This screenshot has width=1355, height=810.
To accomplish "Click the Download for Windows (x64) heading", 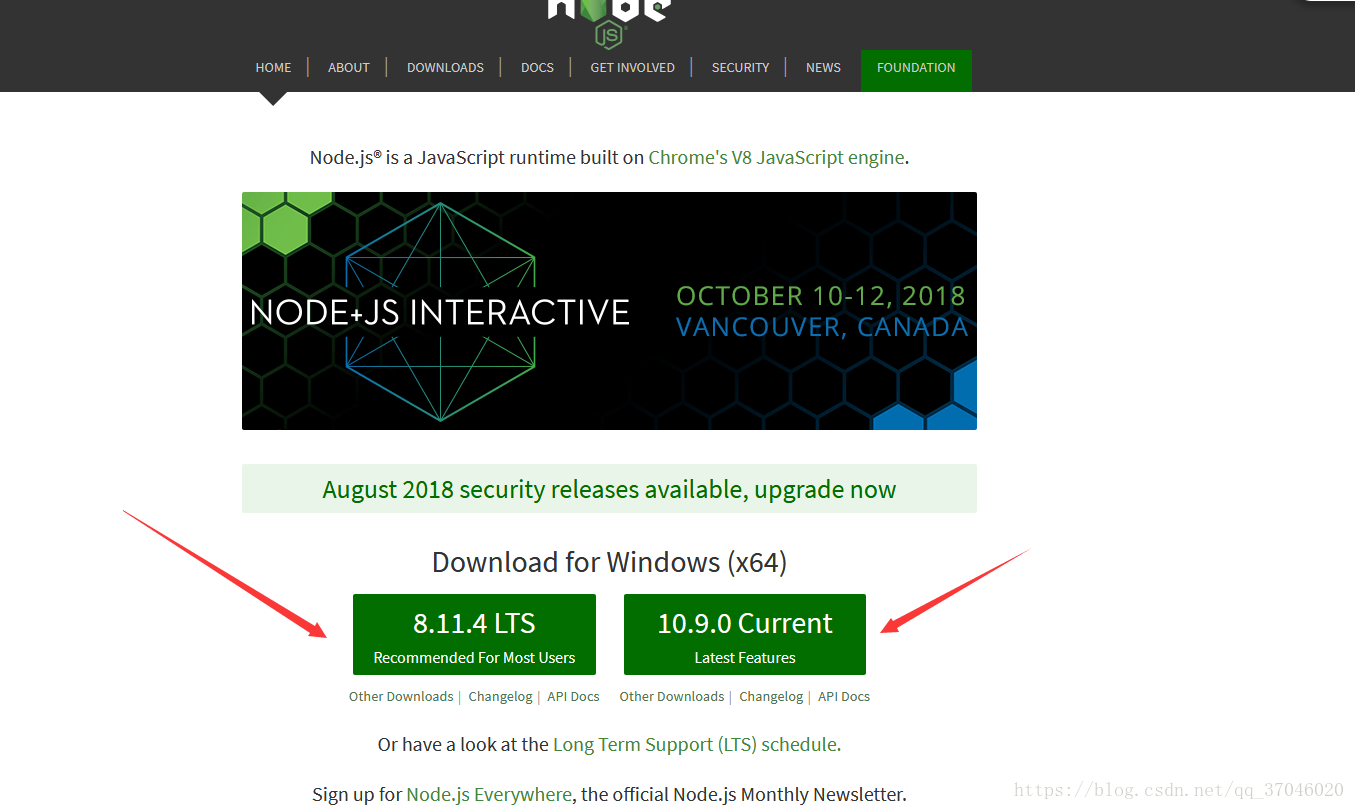I will (609, 562).
